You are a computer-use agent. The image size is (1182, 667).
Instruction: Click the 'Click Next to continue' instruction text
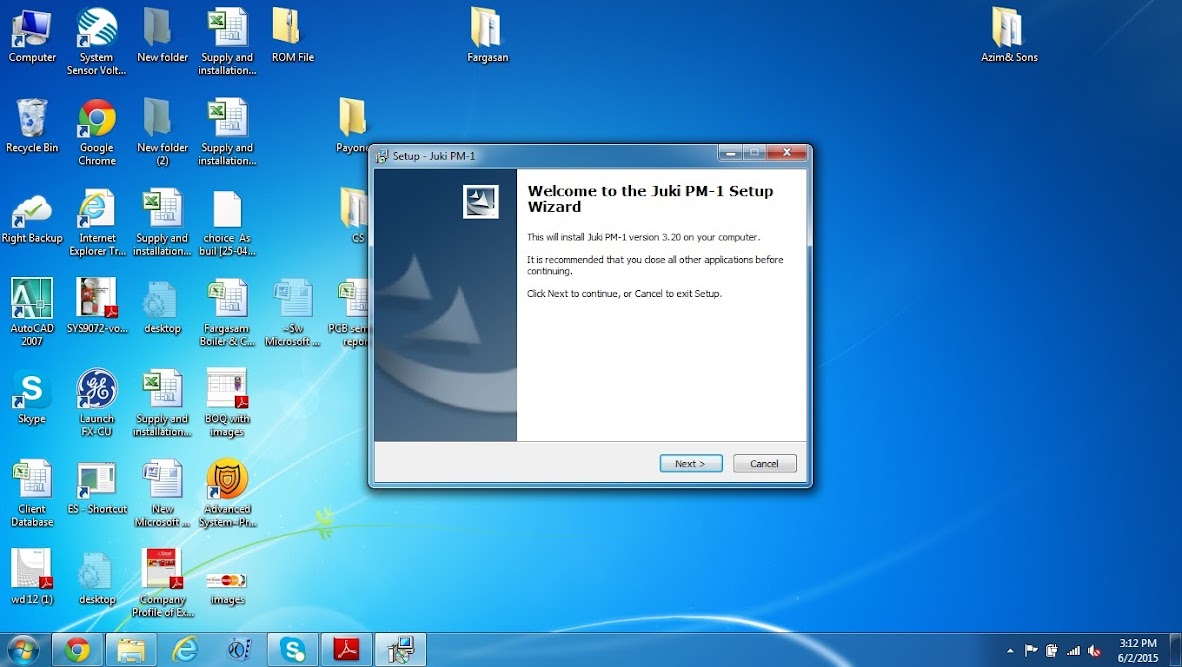click(624, 294)
